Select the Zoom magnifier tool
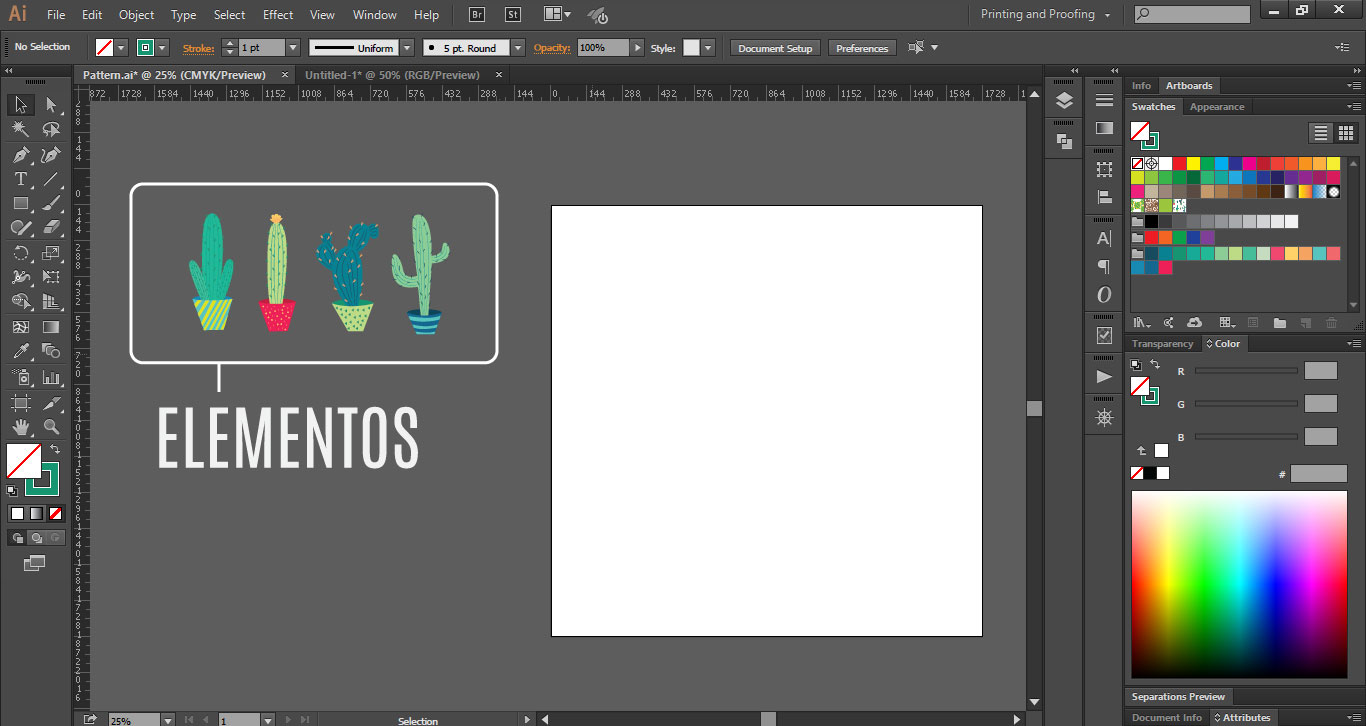 pyautogui.click(x=51, y=428)
